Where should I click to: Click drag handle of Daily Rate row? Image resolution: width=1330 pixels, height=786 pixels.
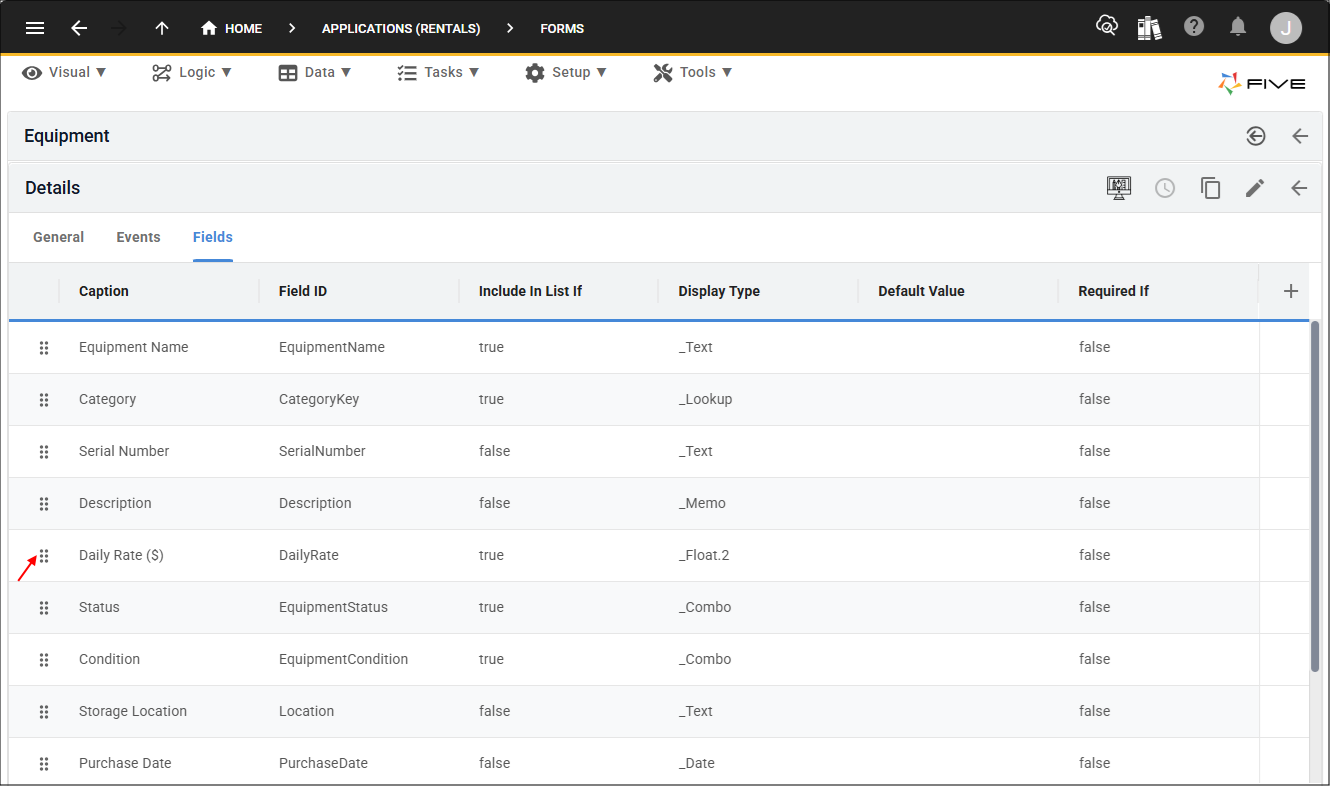pos(44,555)
